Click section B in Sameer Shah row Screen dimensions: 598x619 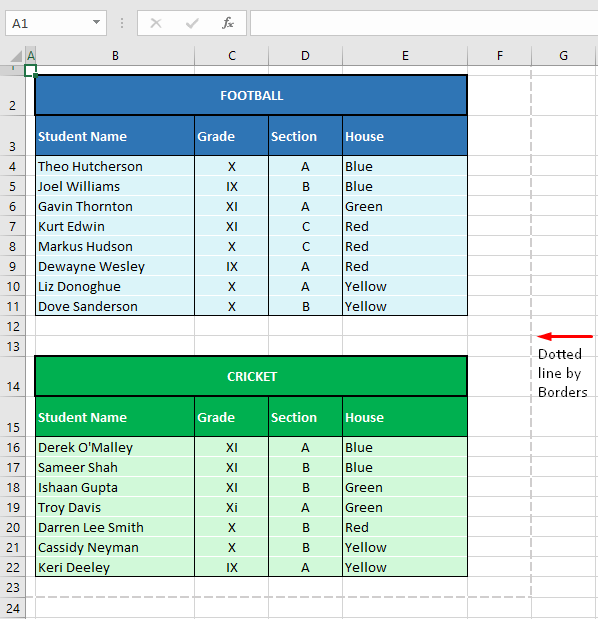point(305,467)
